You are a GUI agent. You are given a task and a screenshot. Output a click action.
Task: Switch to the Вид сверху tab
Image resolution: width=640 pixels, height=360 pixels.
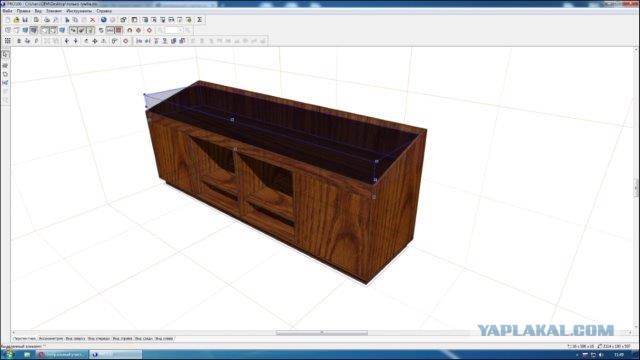coord(76,338)
